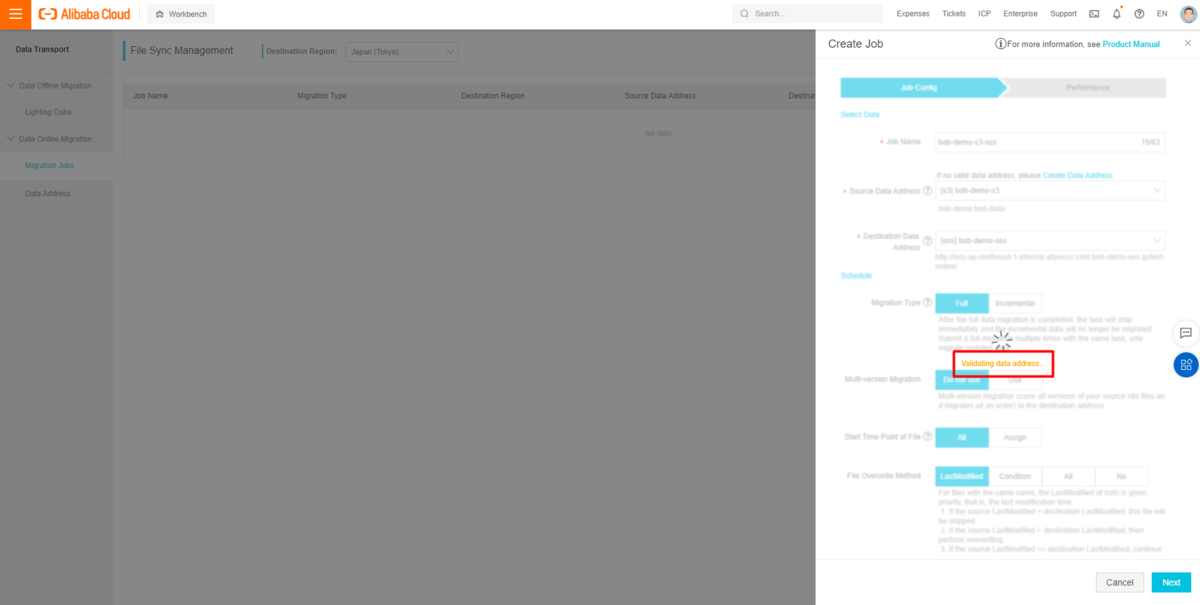Click the Select Data section heading
1200x605 pixels.
[x=860, y=115]
